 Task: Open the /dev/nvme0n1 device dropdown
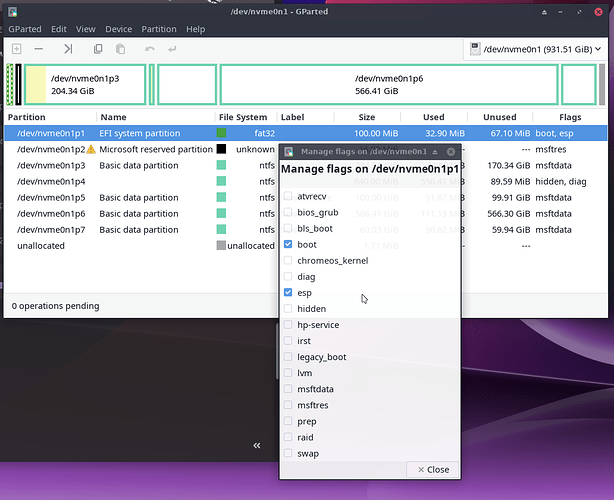(x=535, y=49)
